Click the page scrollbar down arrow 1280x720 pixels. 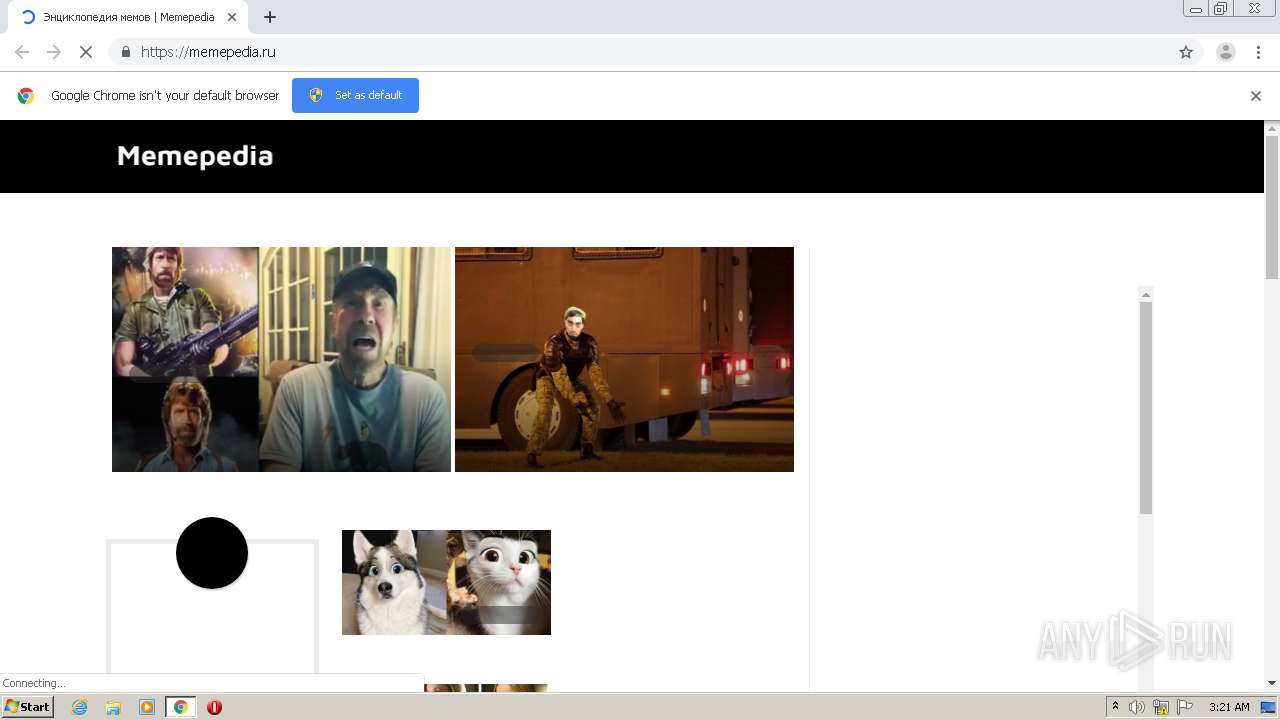pyautogui.click(x=1272, y=683)
